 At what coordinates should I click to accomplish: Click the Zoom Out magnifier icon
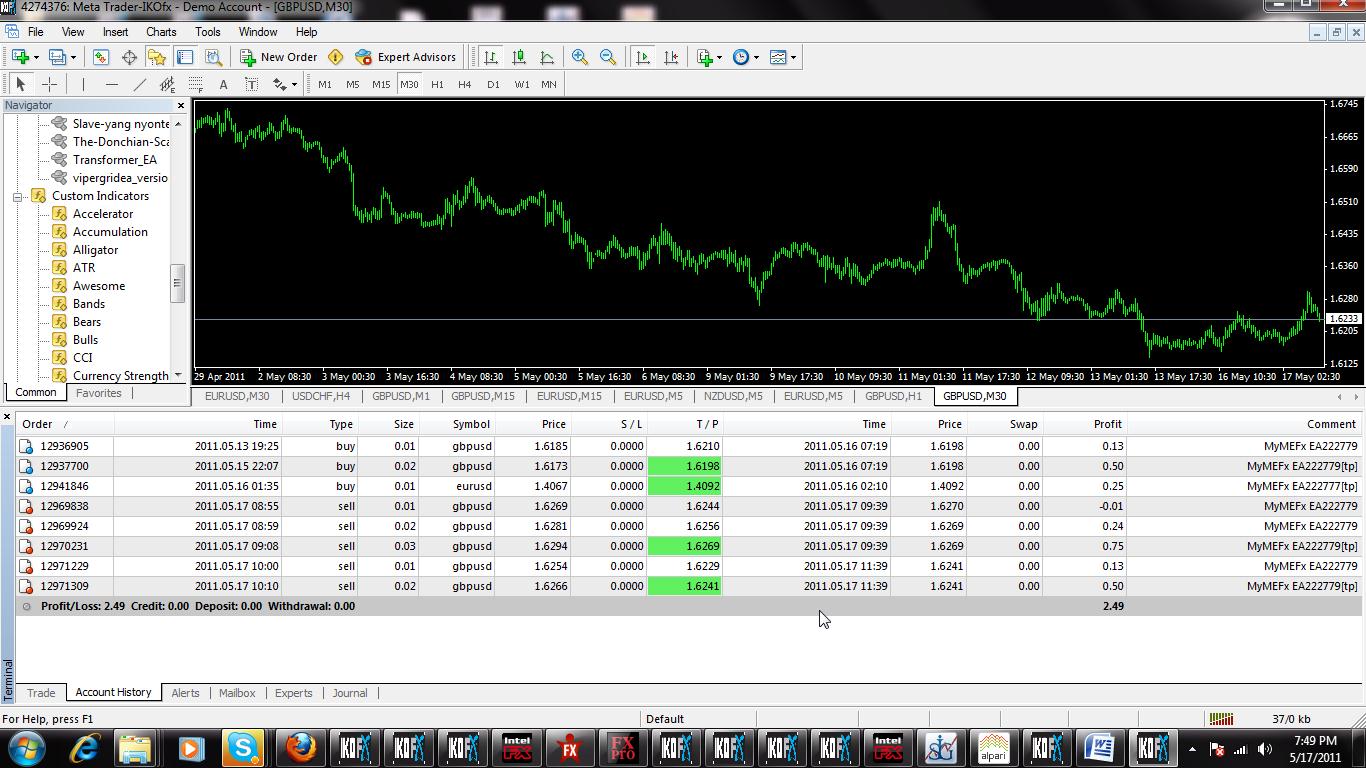(x=608, y=57)
